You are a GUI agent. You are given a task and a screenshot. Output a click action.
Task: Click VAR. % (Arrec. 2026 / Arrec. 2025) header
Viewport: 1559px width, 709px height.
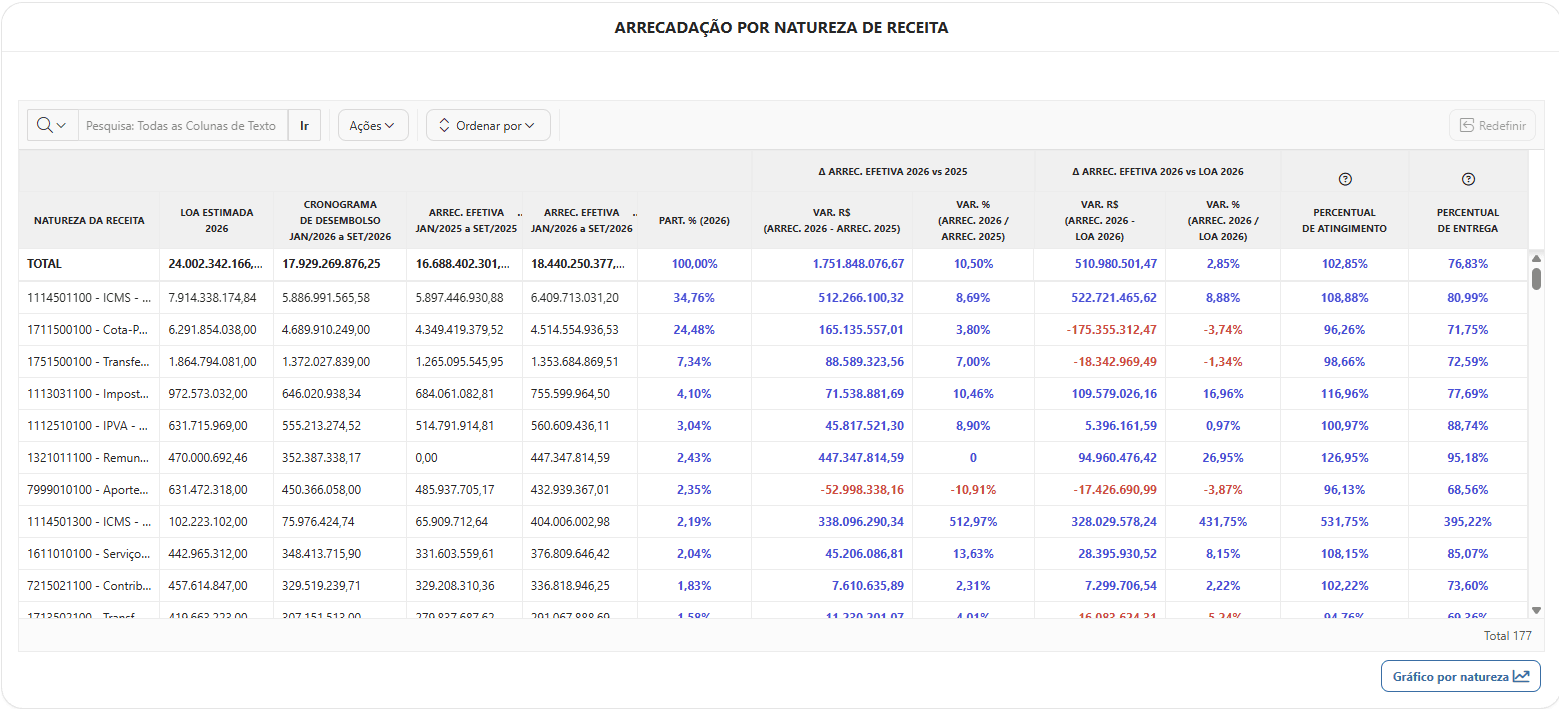[973, 220]
